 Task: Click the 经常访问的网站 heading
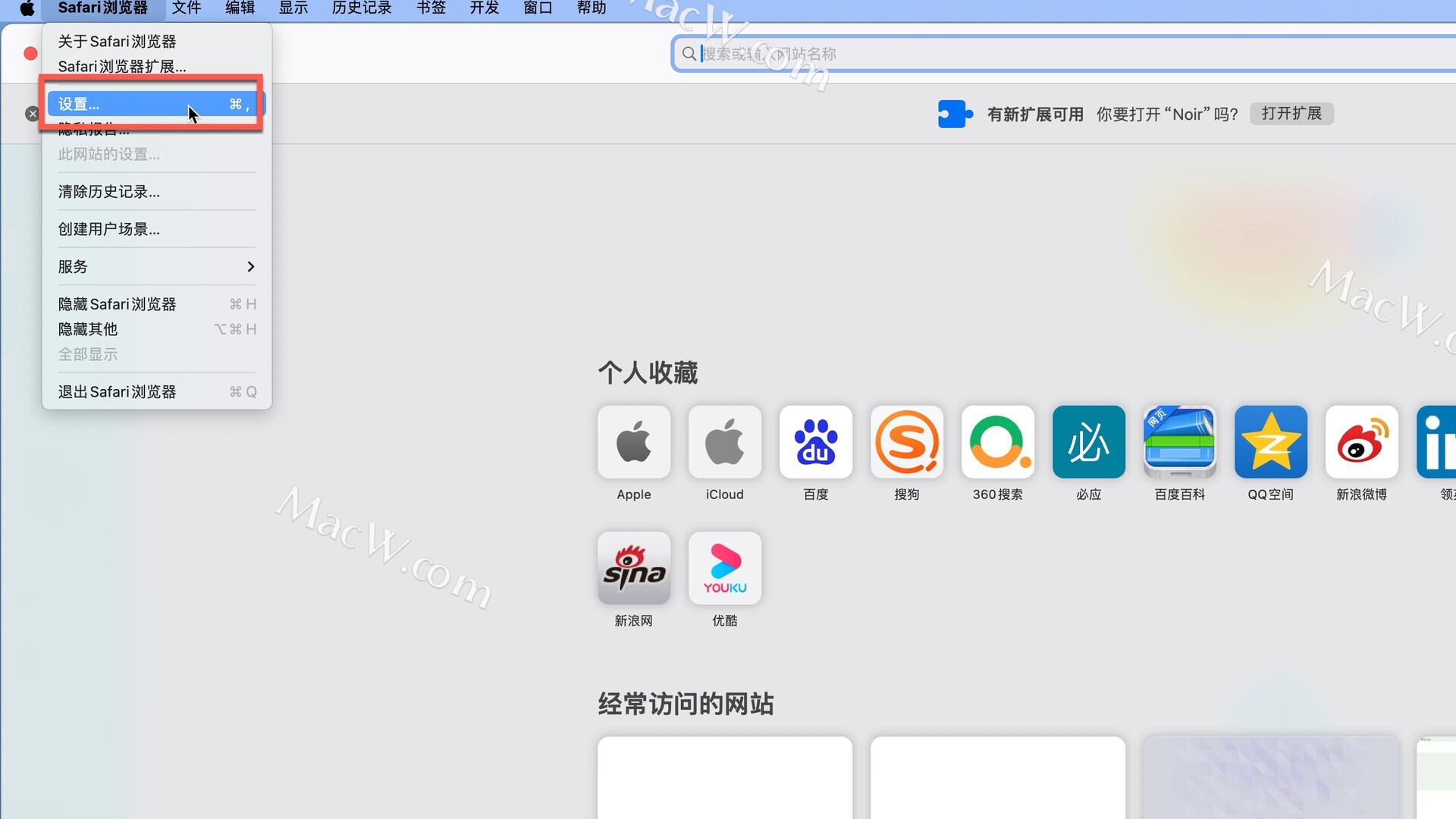686,704
